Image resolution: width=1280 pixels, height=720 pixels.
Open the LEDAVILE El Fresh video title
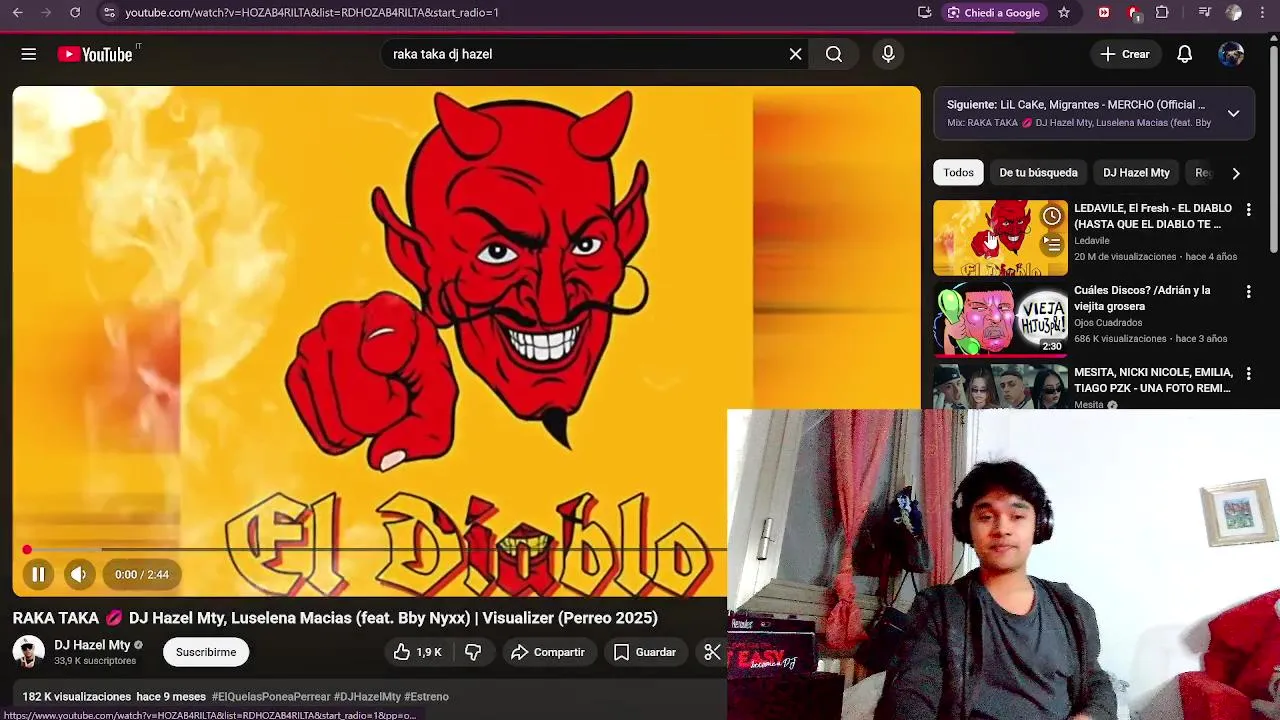click(x=1153, y=216)
